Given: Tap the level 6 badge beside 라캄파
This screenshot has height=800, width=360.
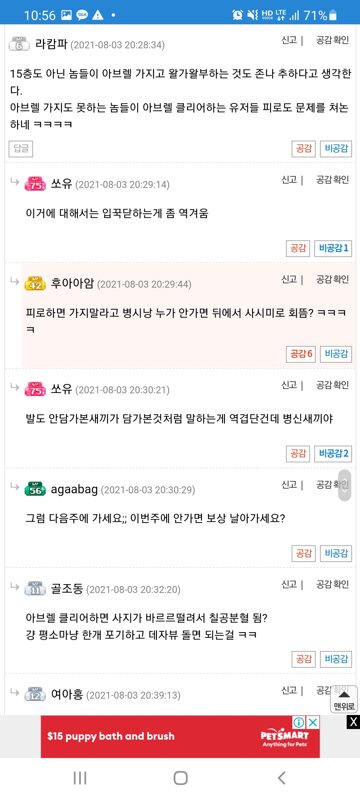Looking at the screenshot, I should [x=19, y=44].
